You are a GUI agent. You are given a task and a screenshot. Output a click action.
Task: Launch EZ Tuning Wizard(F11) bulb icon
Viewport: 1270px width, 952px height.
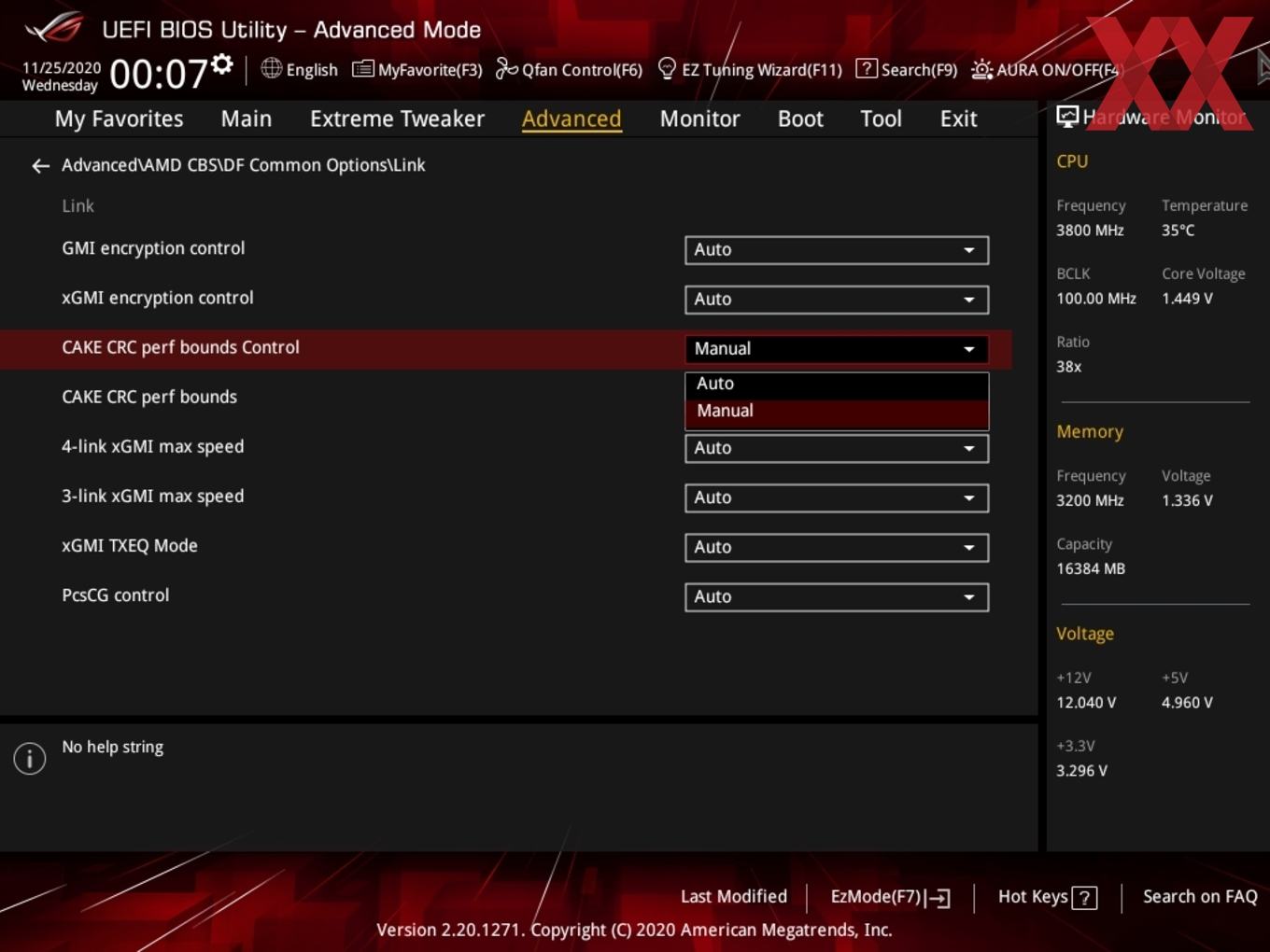[667, 68]
